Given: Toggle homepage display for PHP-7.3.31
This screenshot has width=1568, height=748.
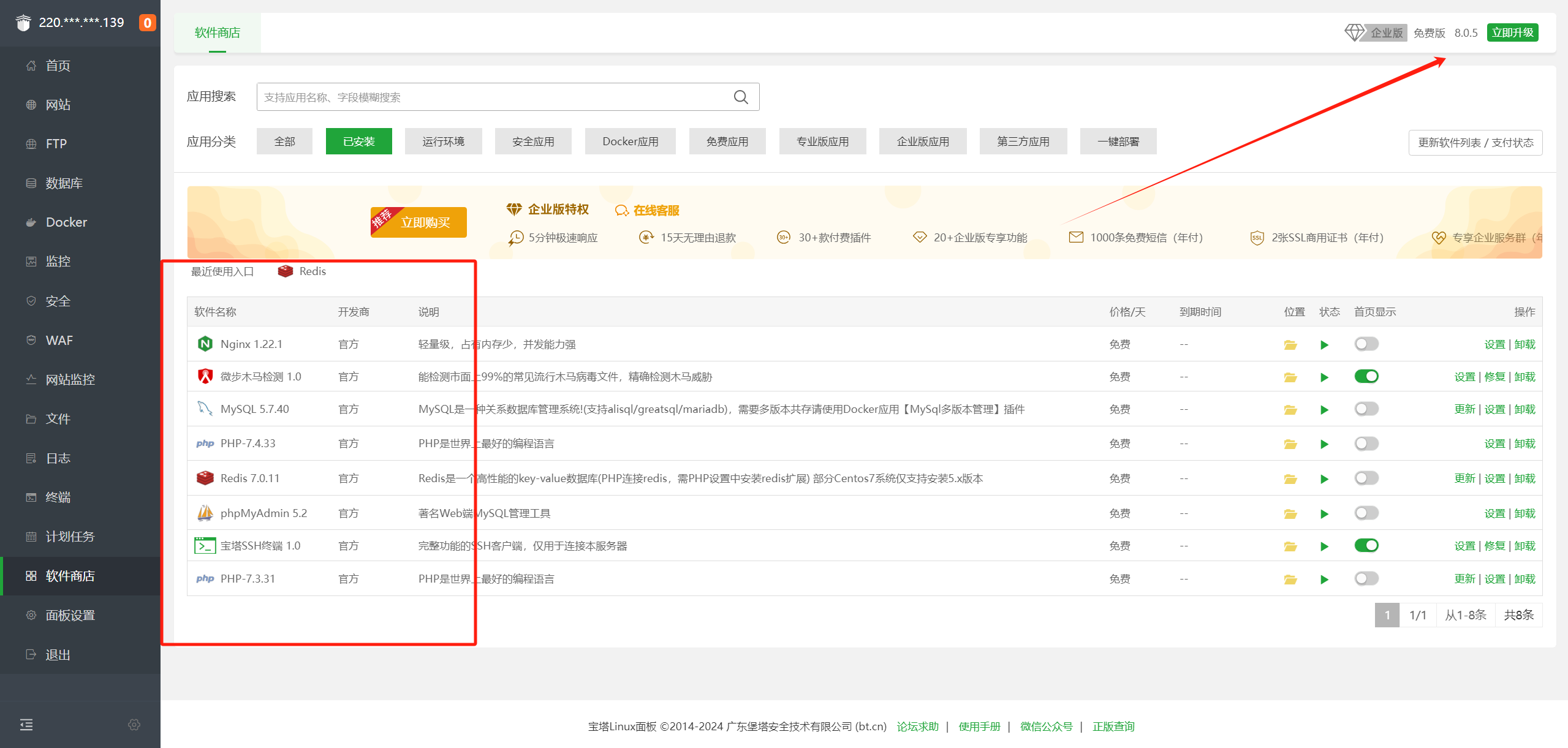Looking at the screenshot, I should (1366, 578).
